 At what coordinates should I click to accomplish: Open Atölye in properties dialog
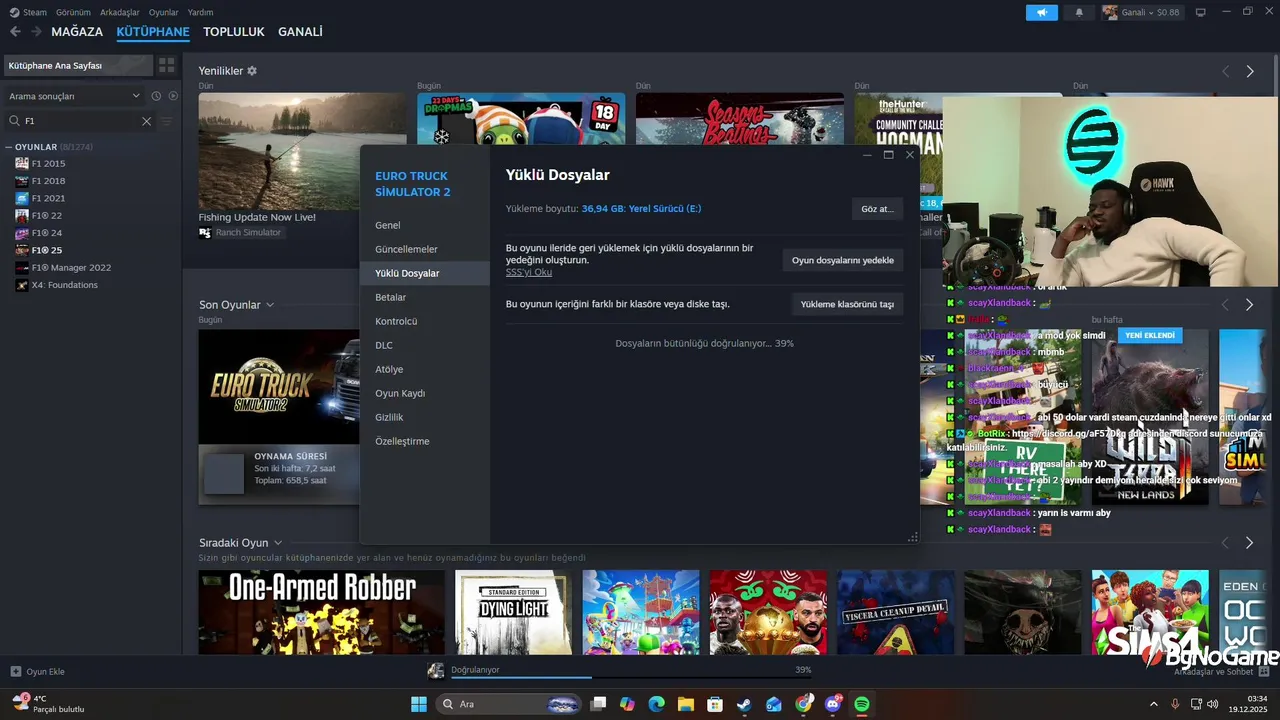[425, 369]
